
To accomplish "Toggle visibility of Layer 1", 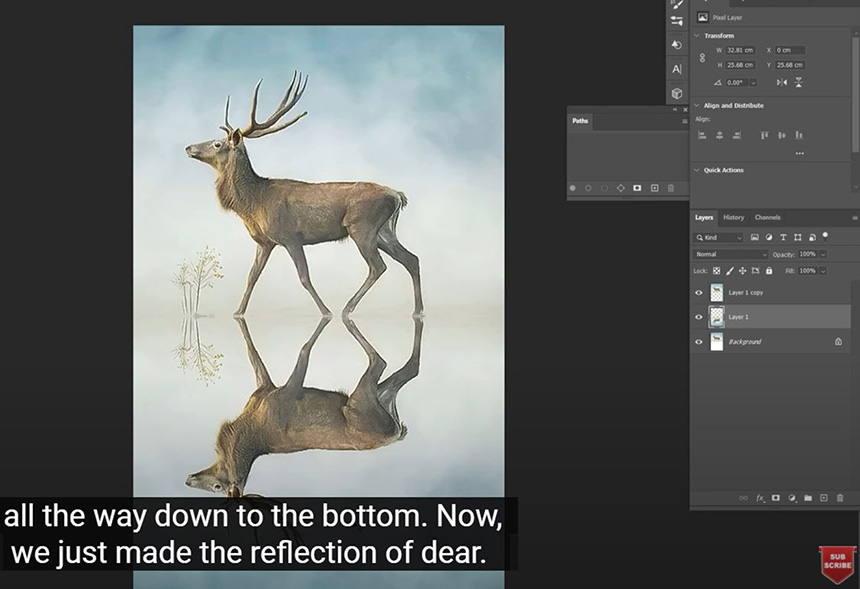I will (699, 317).
